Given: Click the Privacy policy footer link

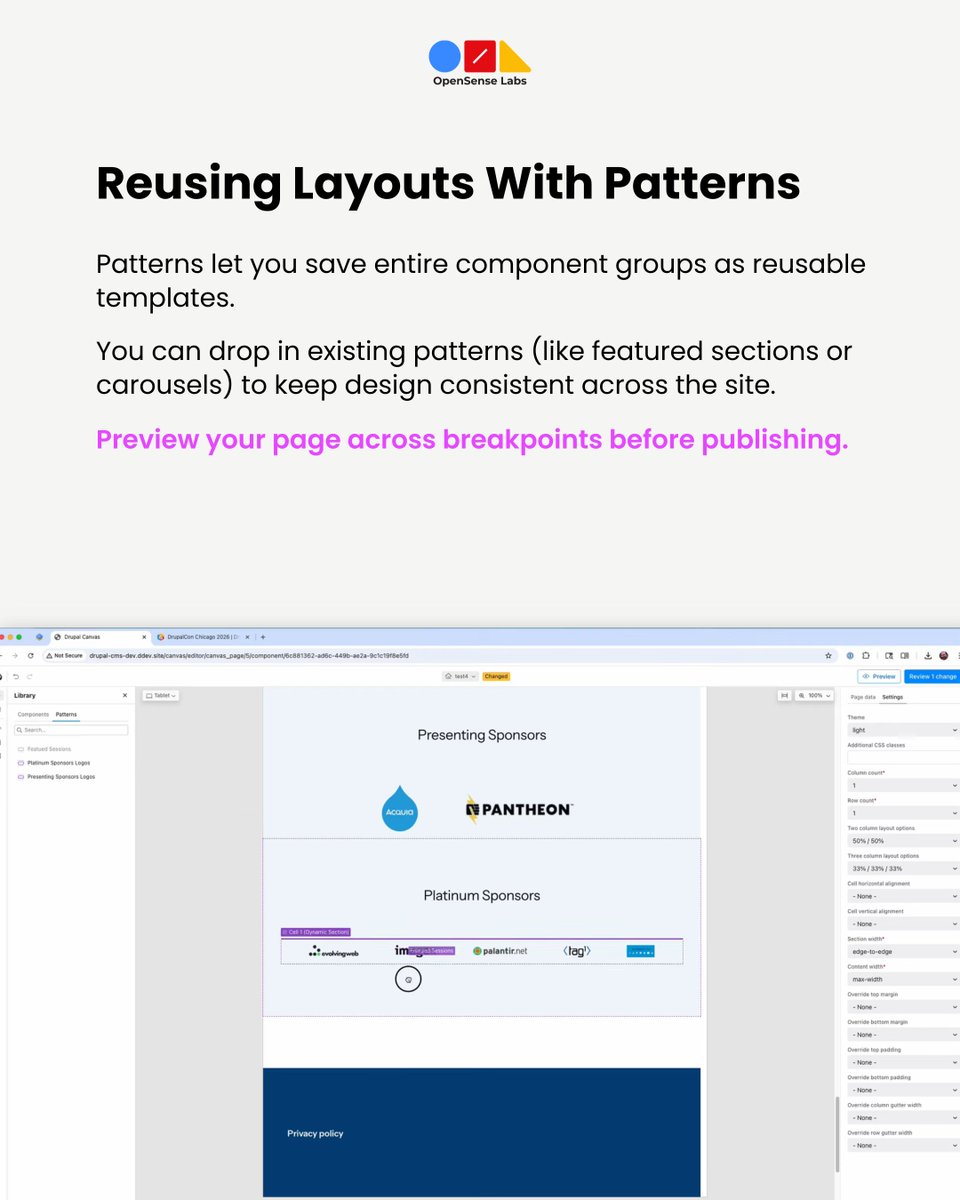Looking at the screenshot, I should pyautogui.click(x=315, y=1133).
